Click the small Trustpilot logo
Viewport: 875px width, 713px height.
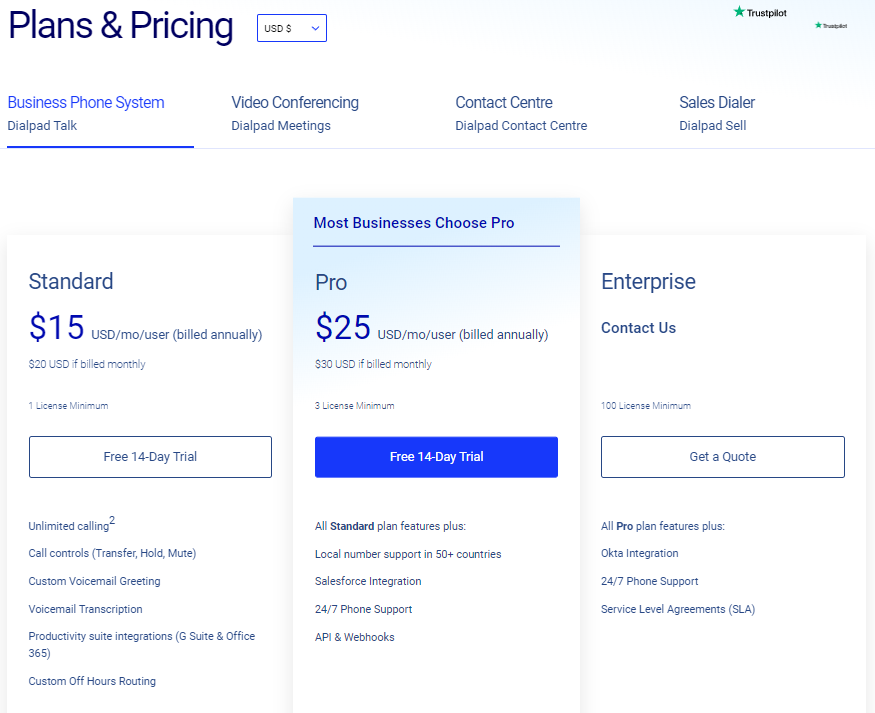coord(831,26)
